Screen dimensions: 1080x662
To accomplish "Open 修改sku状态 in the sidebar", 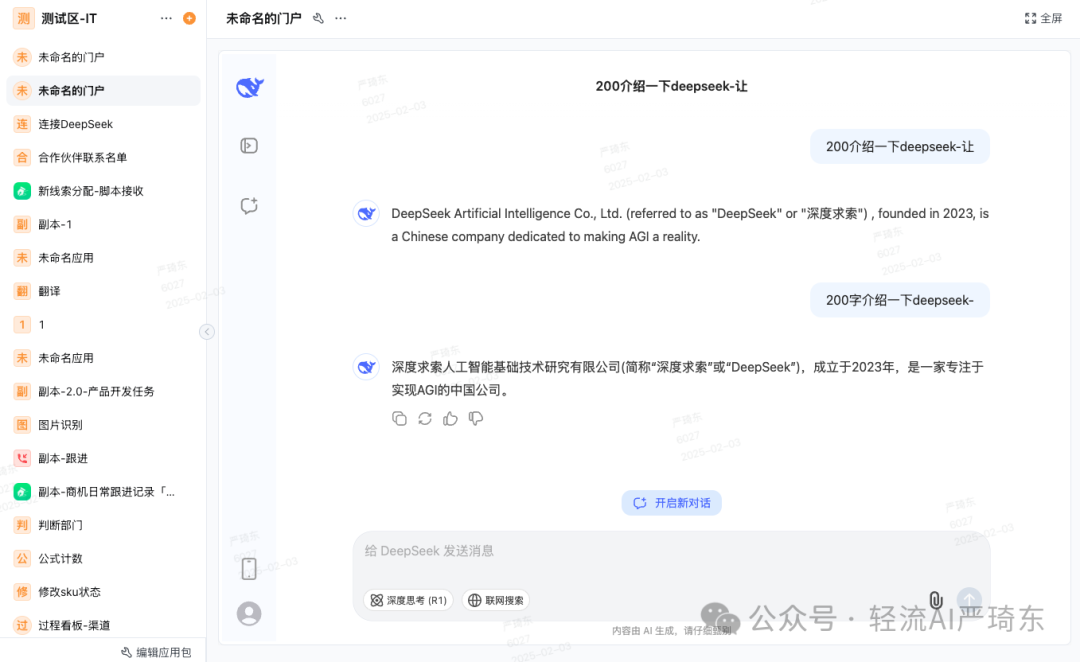I will [x=103, y=592].
